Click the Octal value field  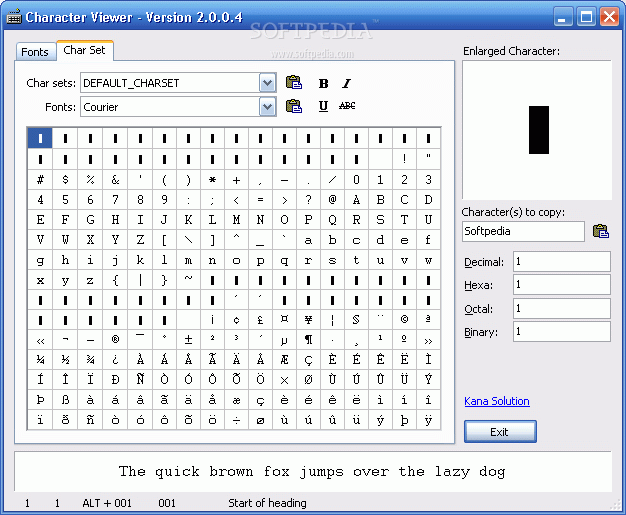pyautogui.click(x=562, y=308)
